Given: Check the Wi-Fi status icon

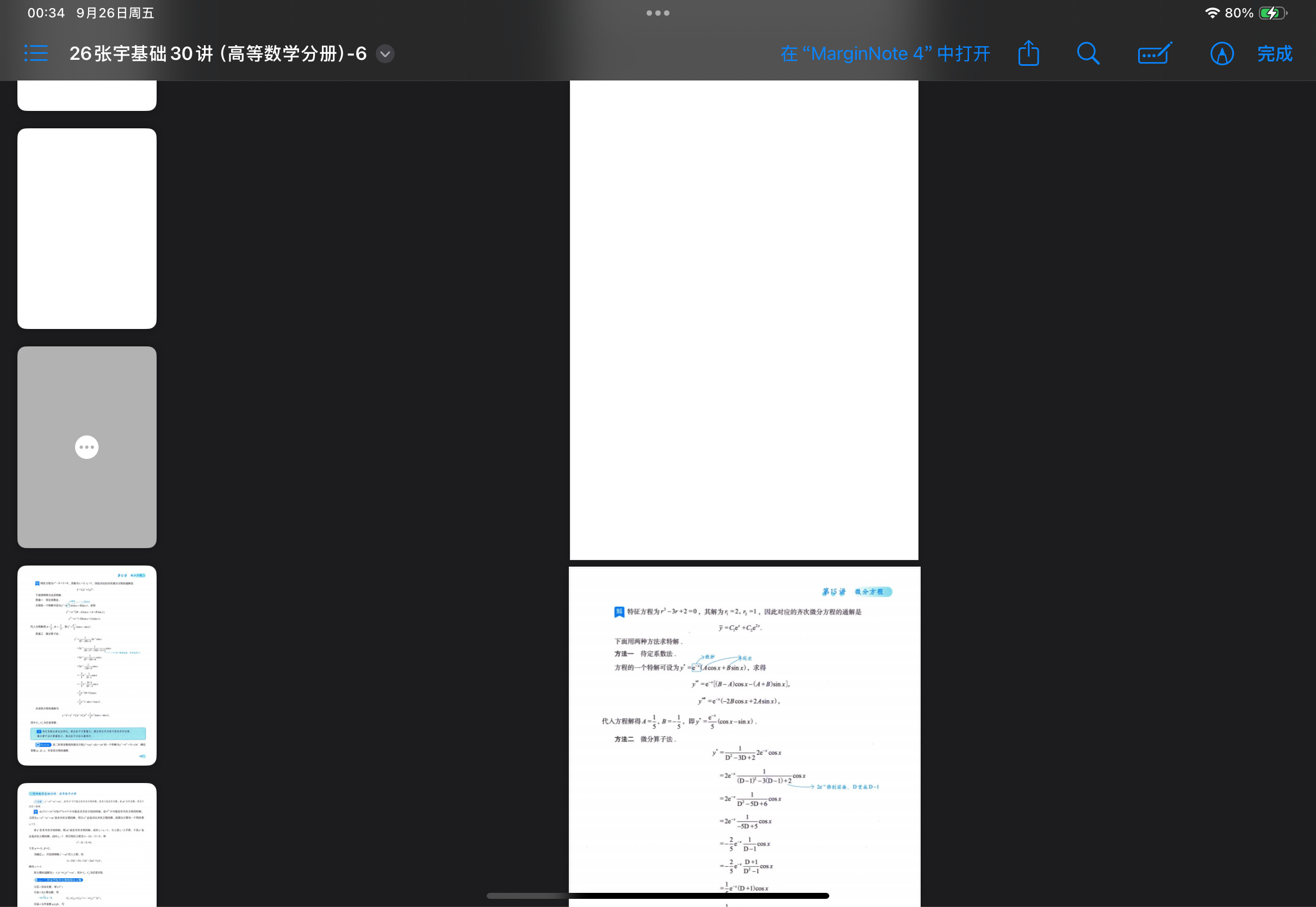Looking at the screenshot, I should (x=1212, y=13).
